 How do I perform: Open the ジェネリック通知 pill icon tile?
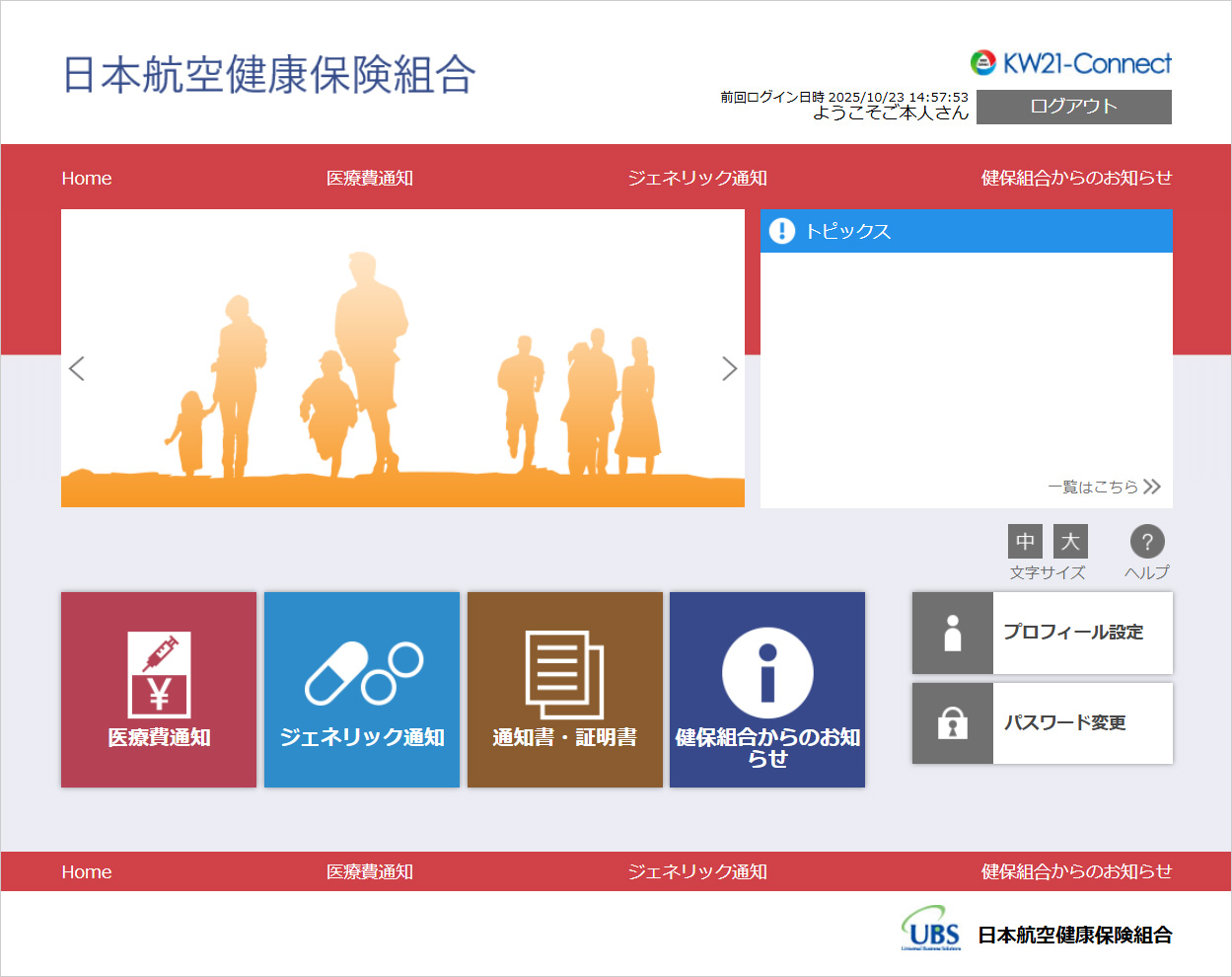coord(362,689)
